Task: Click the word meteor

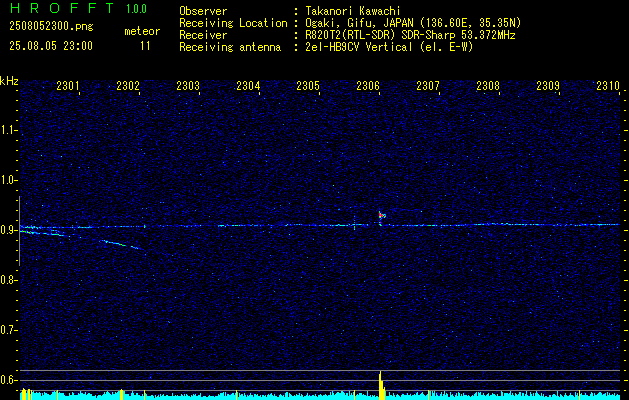Action: [x=142, y=31]
